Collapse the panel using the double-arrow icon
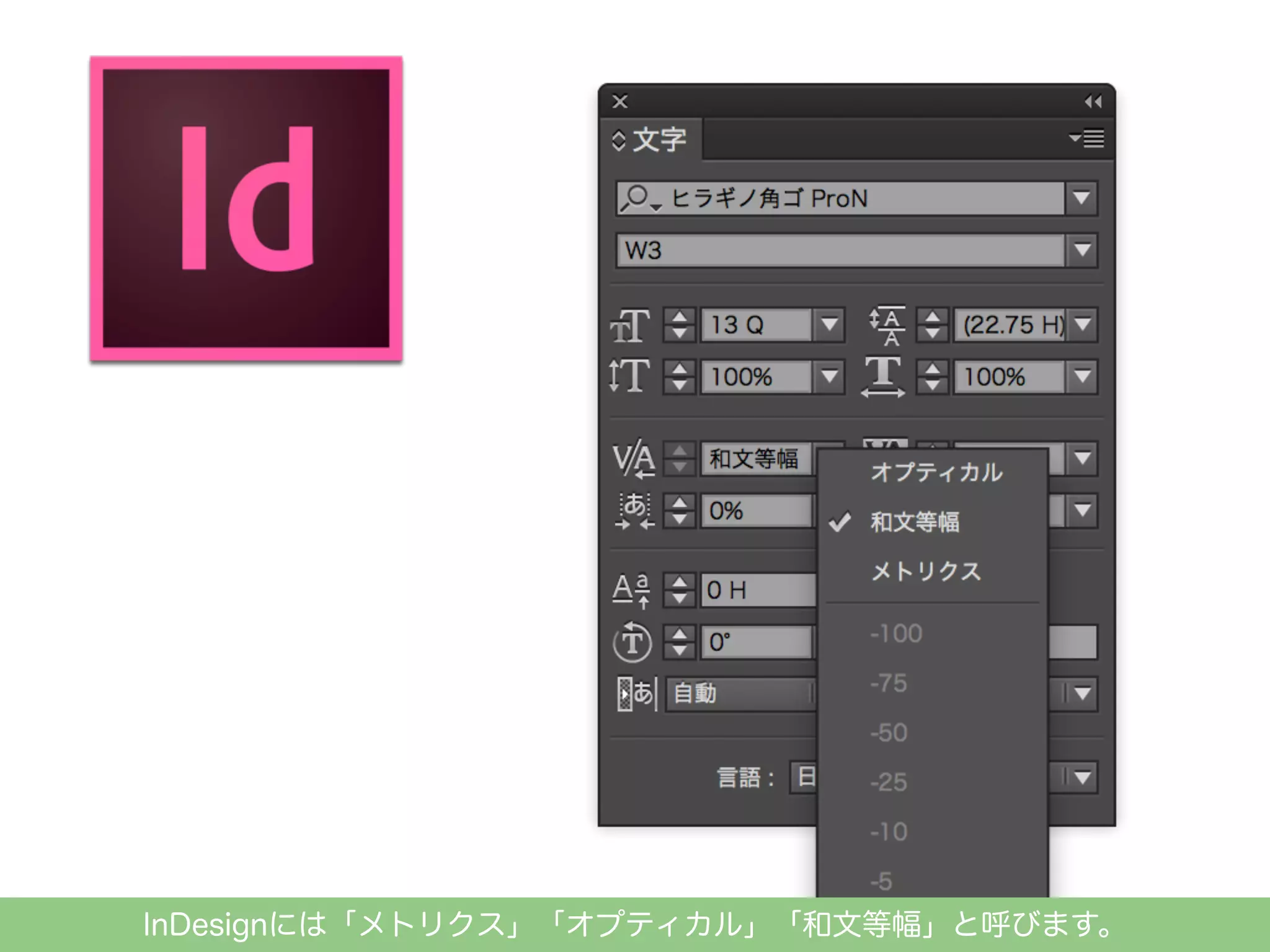1270x952 pixels. [1093, 101]
